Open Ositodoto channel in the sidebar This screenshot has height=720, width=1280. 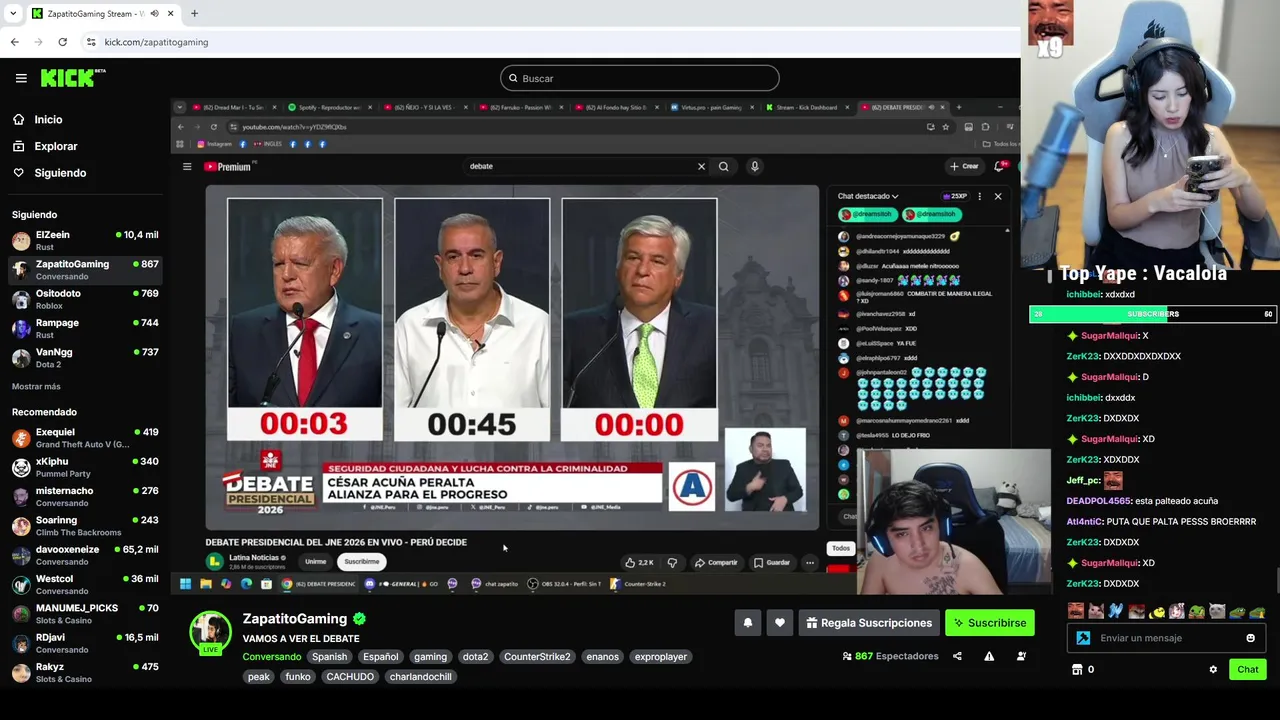[x=85, y=299]
